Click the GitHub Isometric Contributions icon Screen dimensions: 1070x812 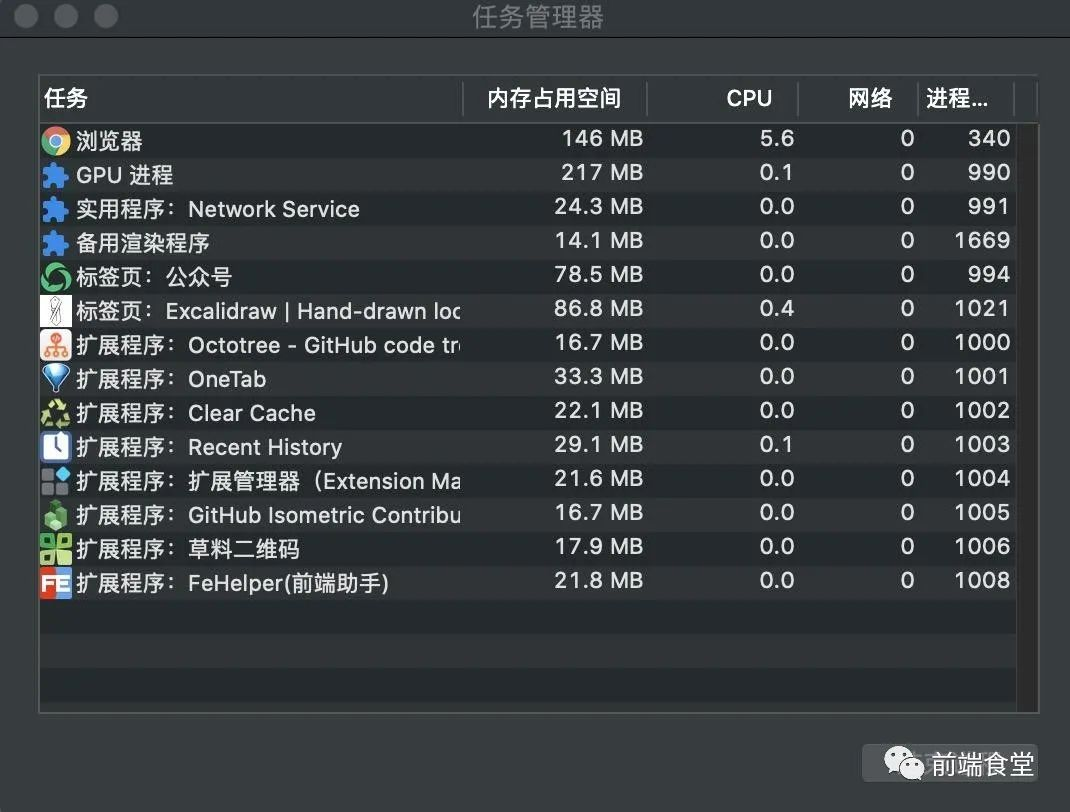[x=56, y=515]
